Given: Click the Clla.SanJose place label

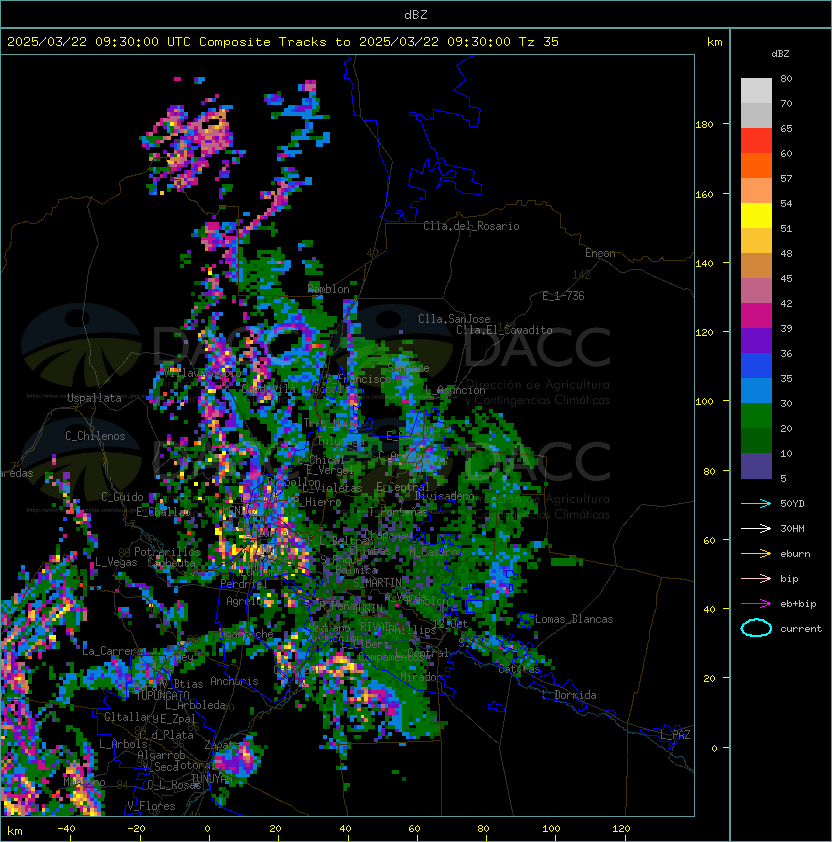Looking at the screenshot, I should click(x=454, y=318).
